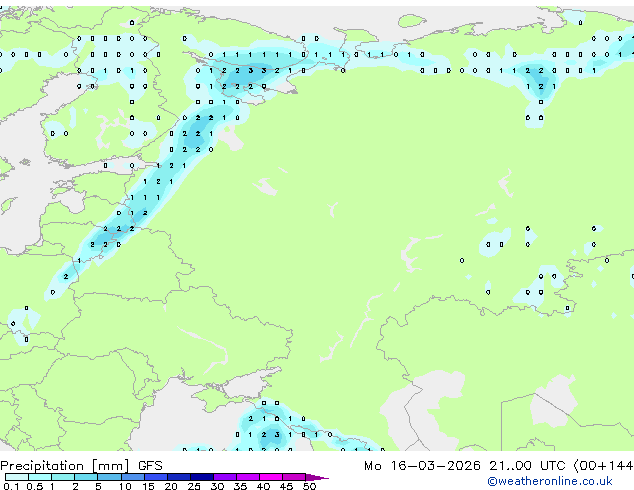Click the 'UTC' timezone label

click(x=552, y=466)
